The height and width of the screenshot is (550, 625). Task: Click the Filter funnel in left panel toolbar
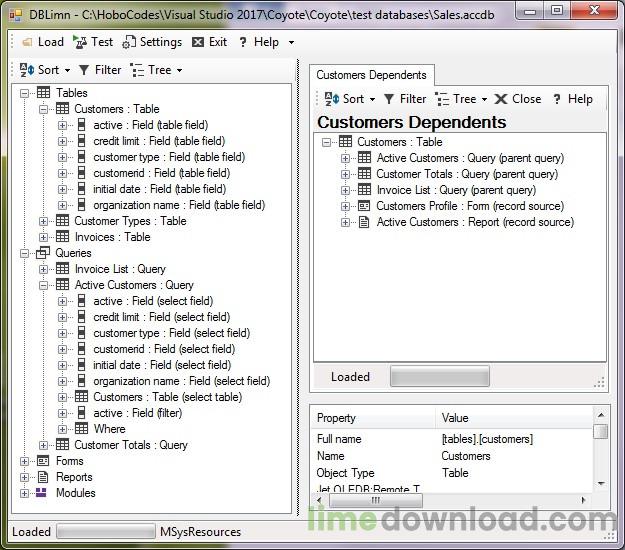point(85,70)
